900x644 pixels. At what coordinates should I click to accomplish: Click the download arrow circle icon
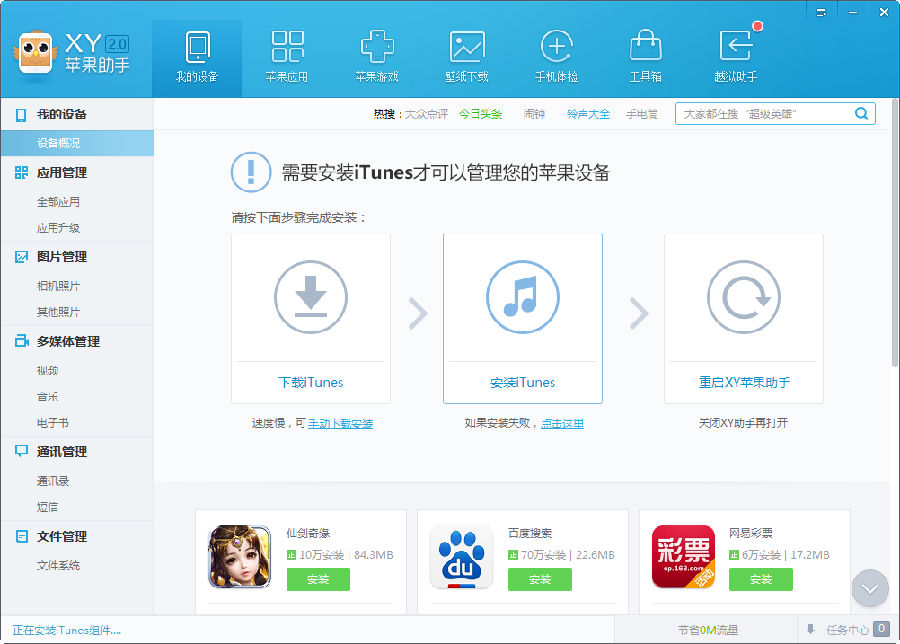point(311,297)
